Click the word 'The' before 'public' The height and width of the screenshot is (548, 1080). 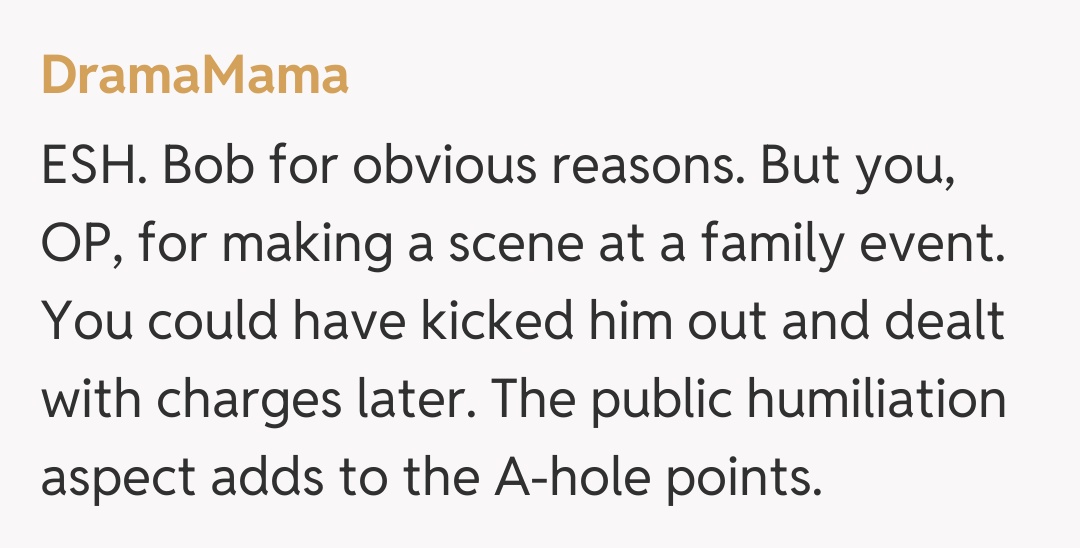pos(534,401)
